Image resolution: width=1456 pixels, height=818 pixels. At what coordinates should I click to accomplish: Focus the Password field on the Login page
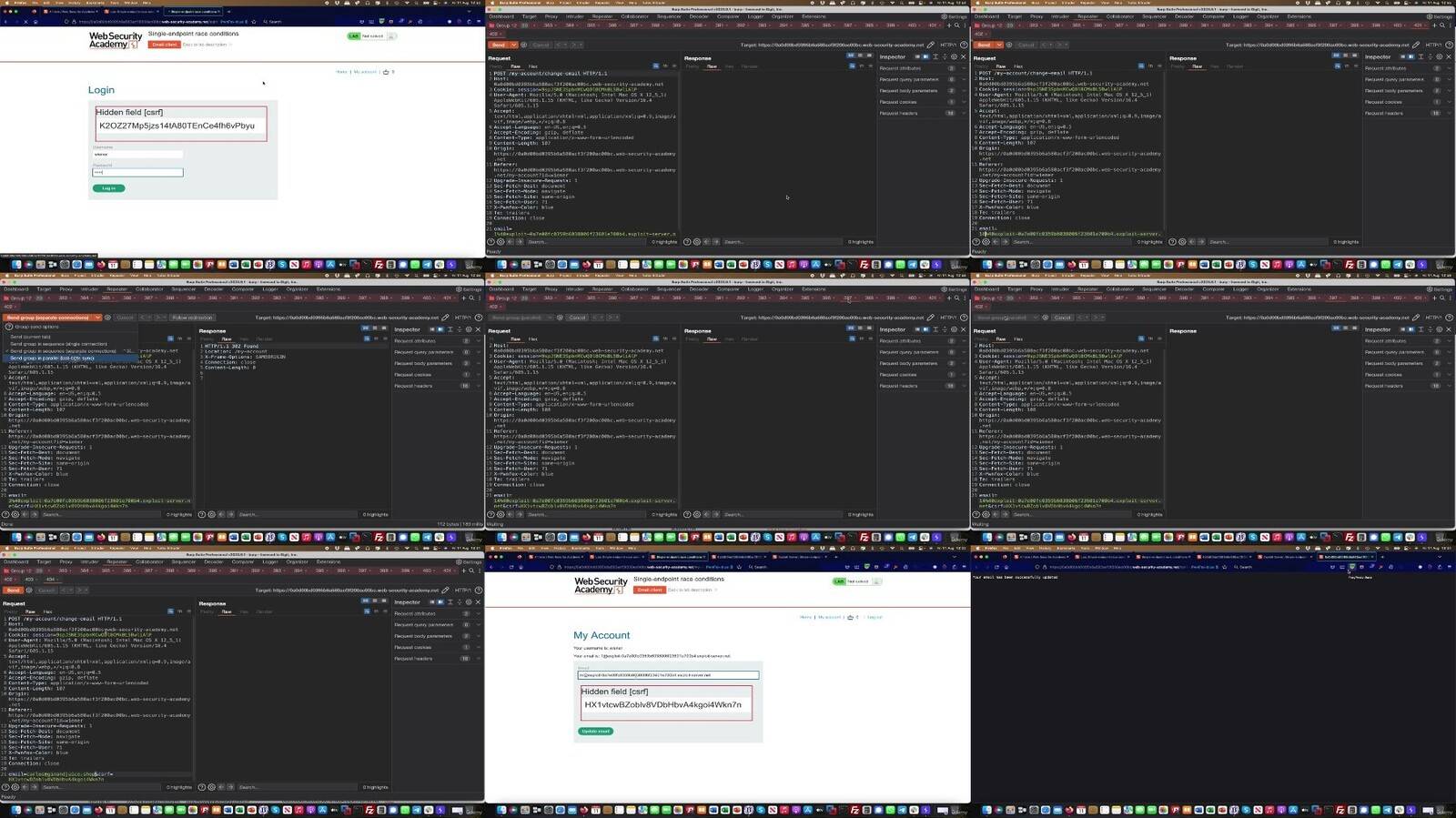pos(137,172)
